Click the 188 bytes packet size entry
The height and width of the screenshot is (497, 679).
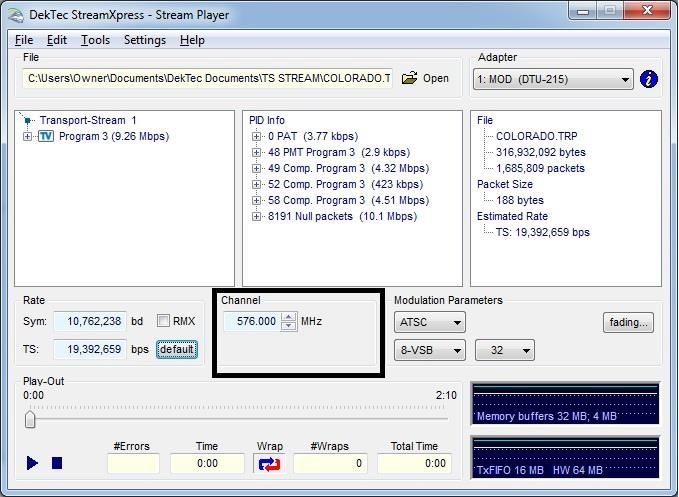520,200
